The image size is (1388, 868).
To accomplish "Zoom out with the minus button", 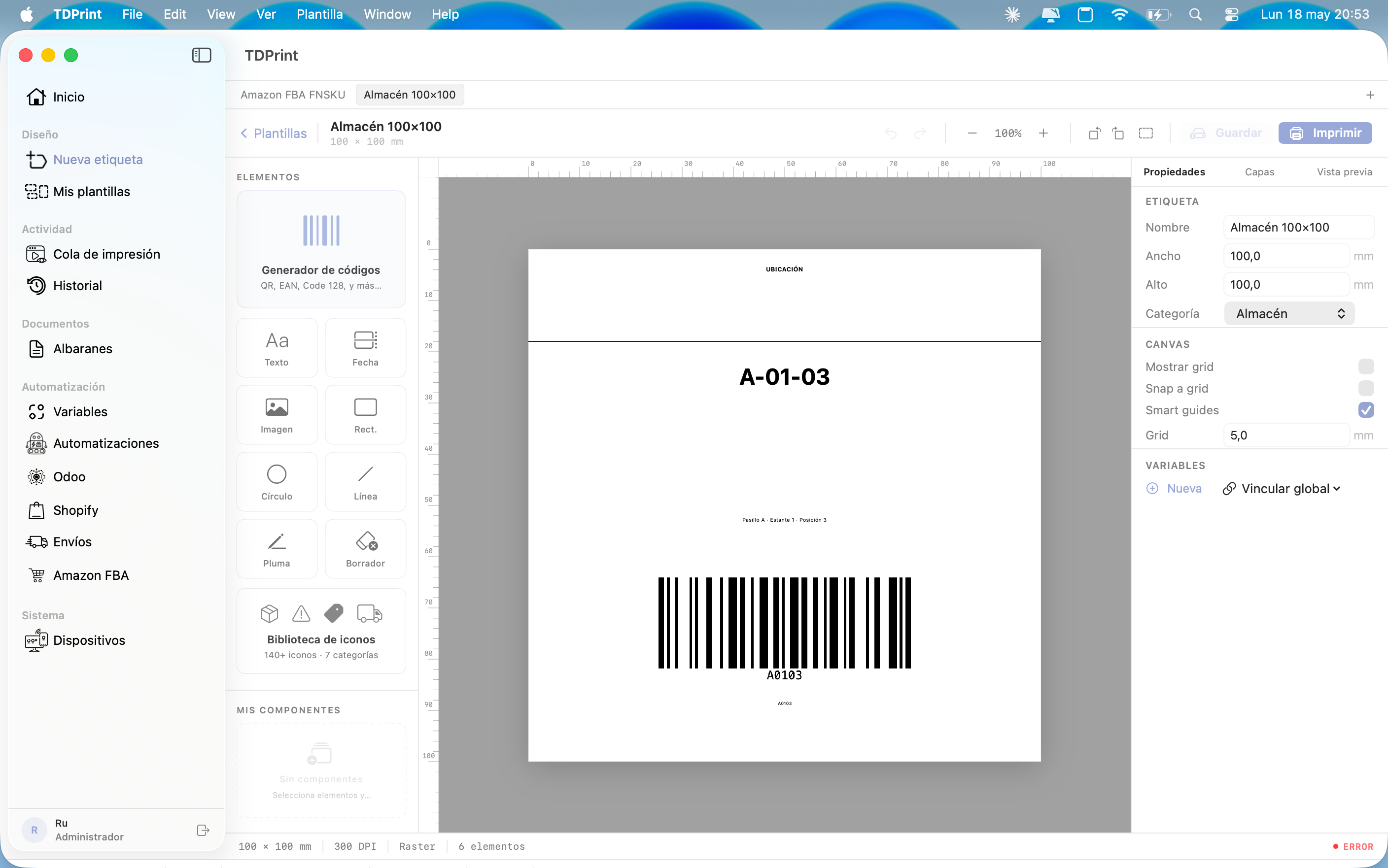I will (972, 133).
